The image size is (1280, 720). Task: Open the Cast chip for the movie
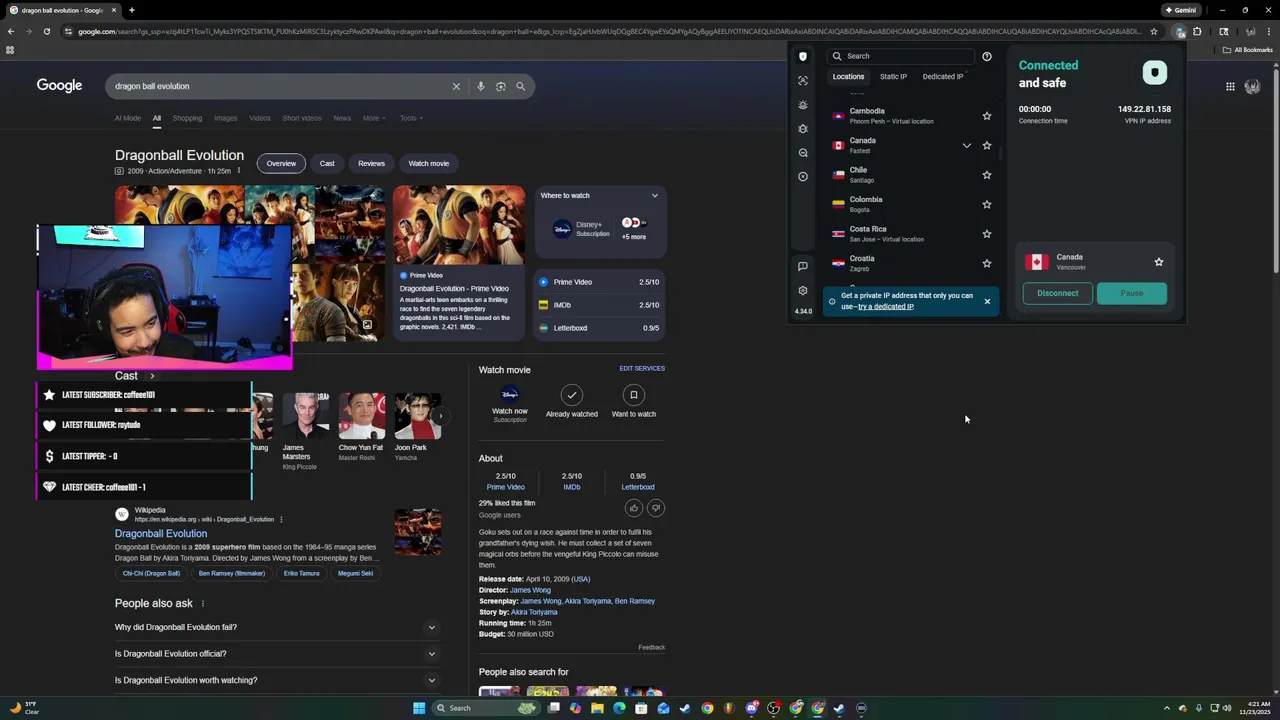tap(327, 163)
